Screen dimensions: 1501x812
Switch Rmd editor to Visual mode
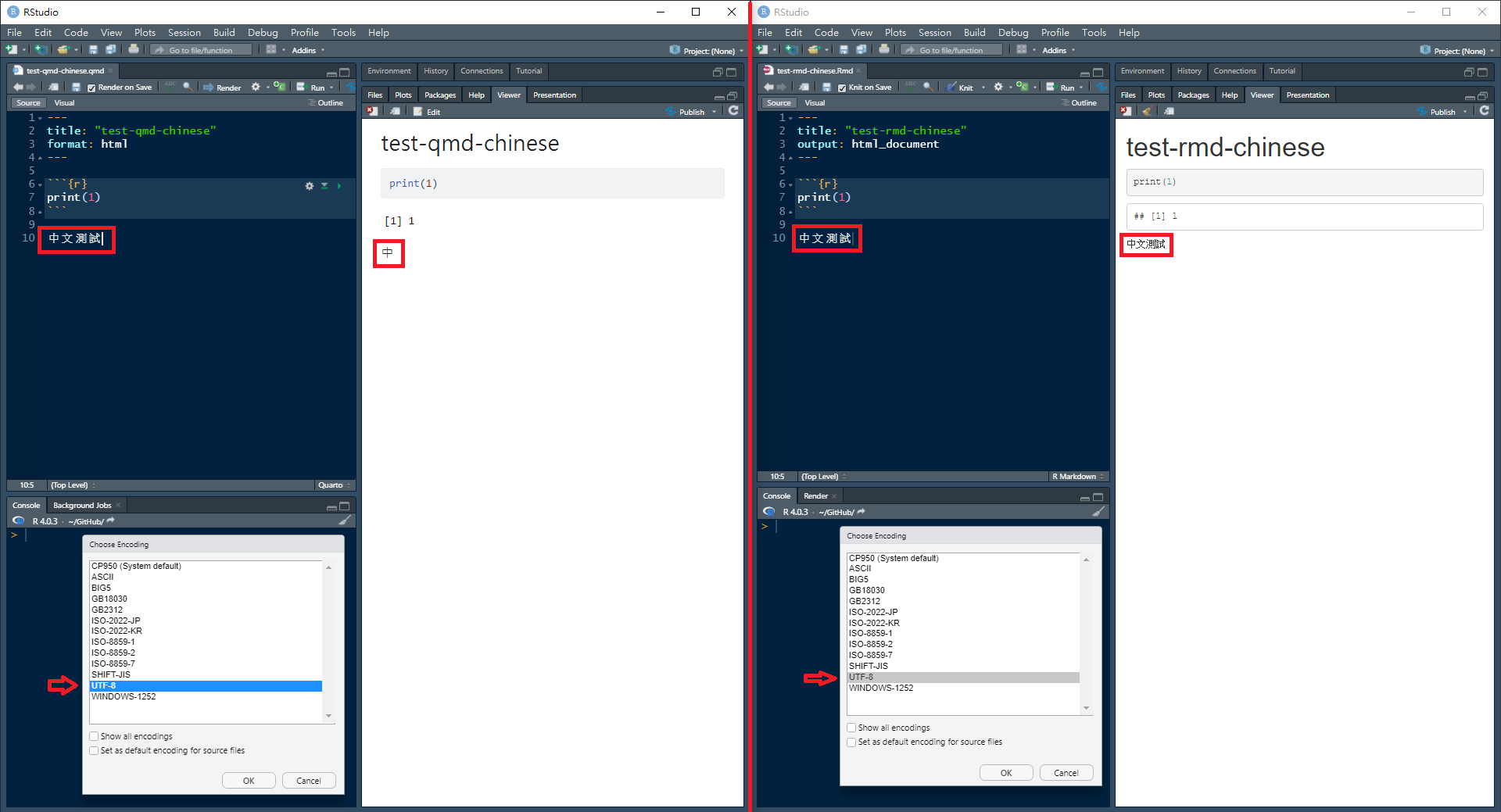click(x=815, y=103)
